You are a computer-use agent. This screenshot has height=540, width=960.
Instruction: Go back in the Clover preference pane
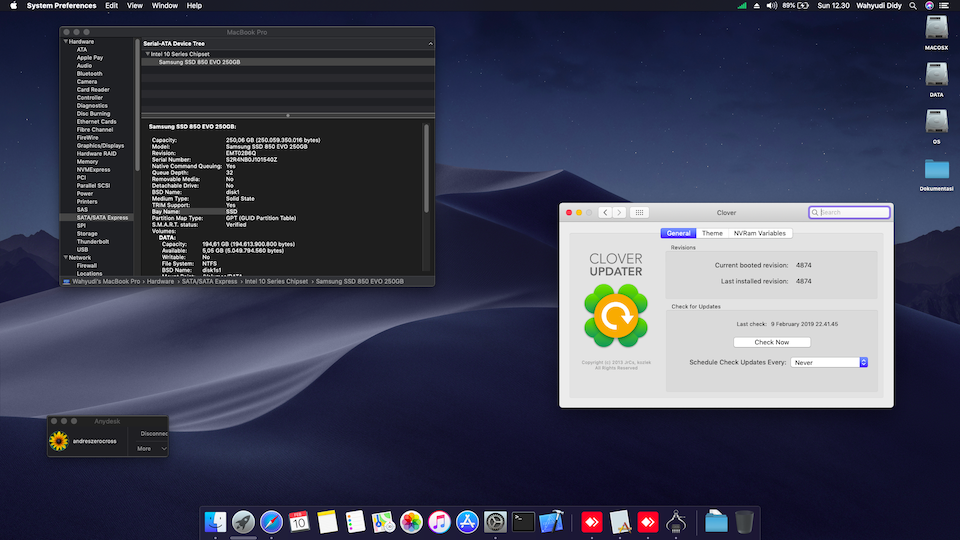coord(605,212)
